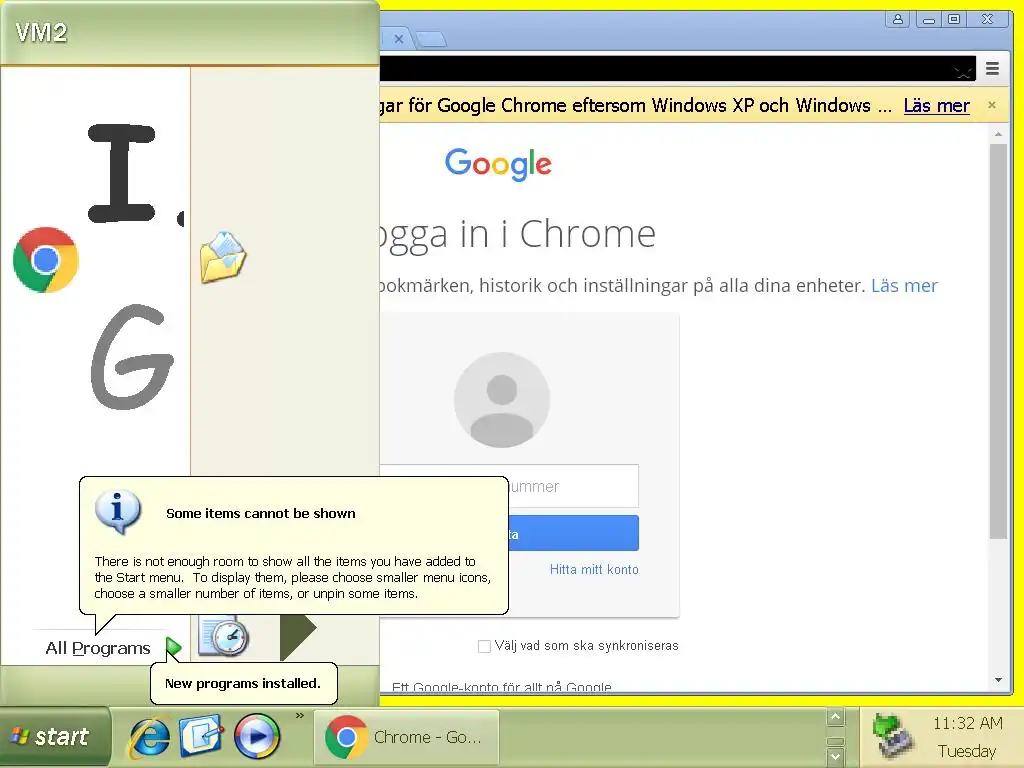Open a new Chrome tab
Screen dimensions: 1024x768
(x=431, y=39)
